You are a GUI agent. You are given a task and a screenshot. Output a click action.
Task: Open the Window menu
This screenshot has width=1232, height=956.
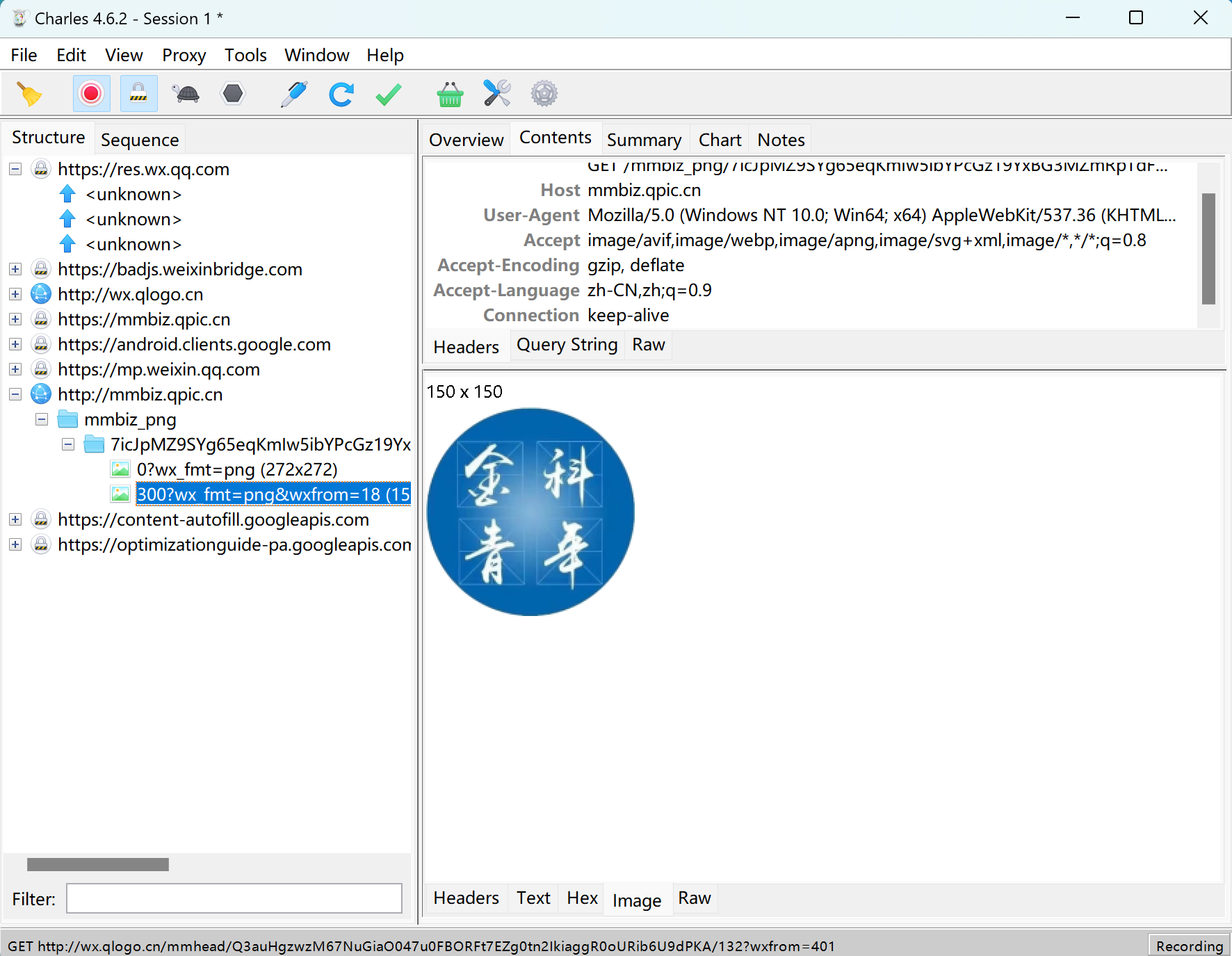point(316,55)
